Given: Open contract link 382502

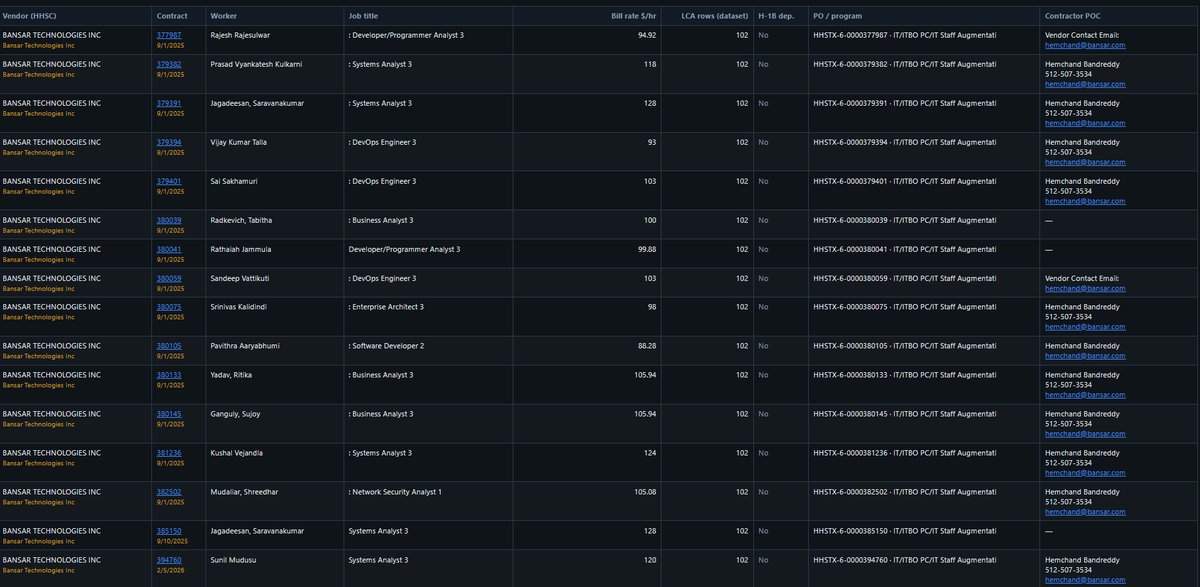Looking at the screenshot, I should click(169, 492).
